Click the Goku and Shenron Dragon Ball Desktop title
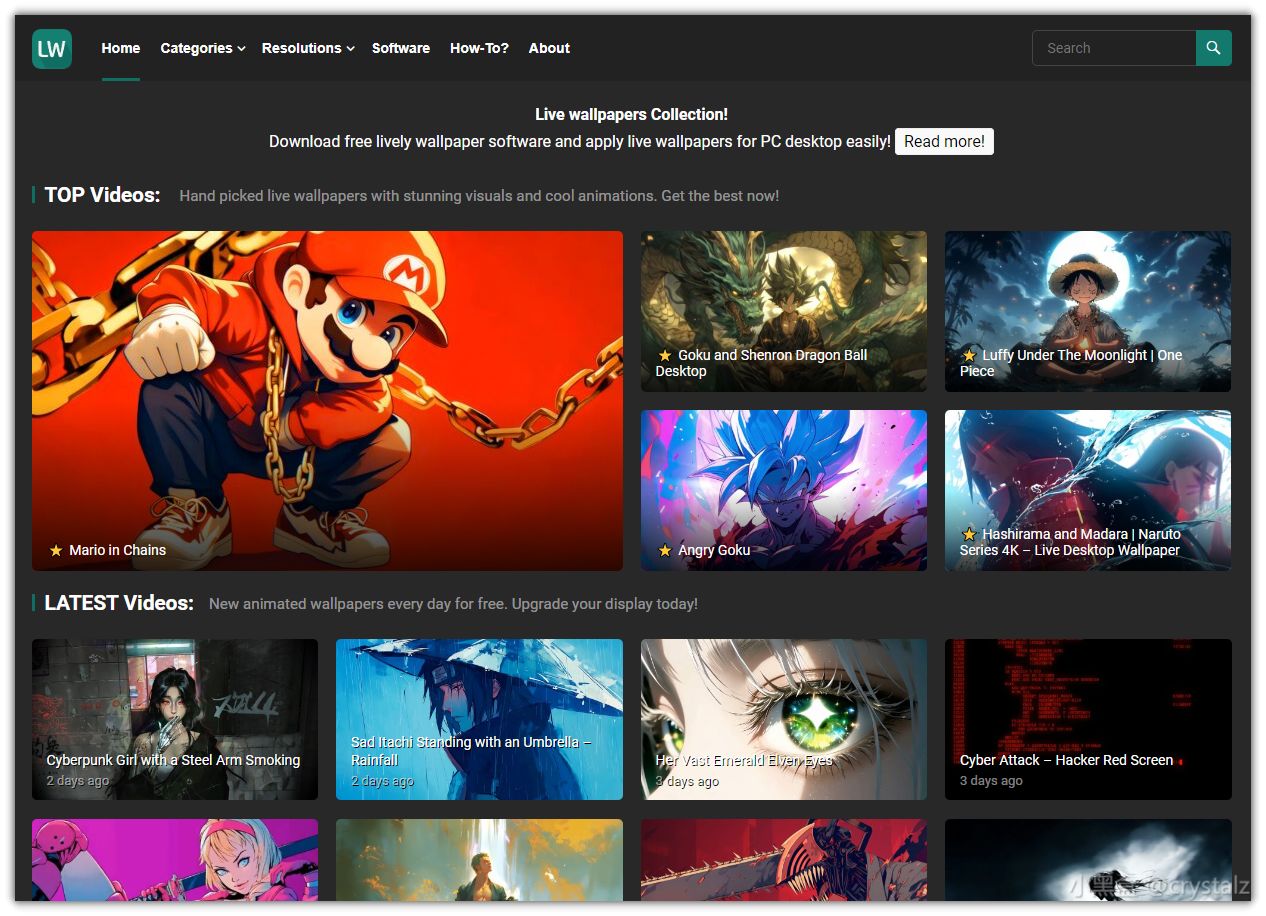The width and height of the screenshot is (1266, 916). click(762, 363)
